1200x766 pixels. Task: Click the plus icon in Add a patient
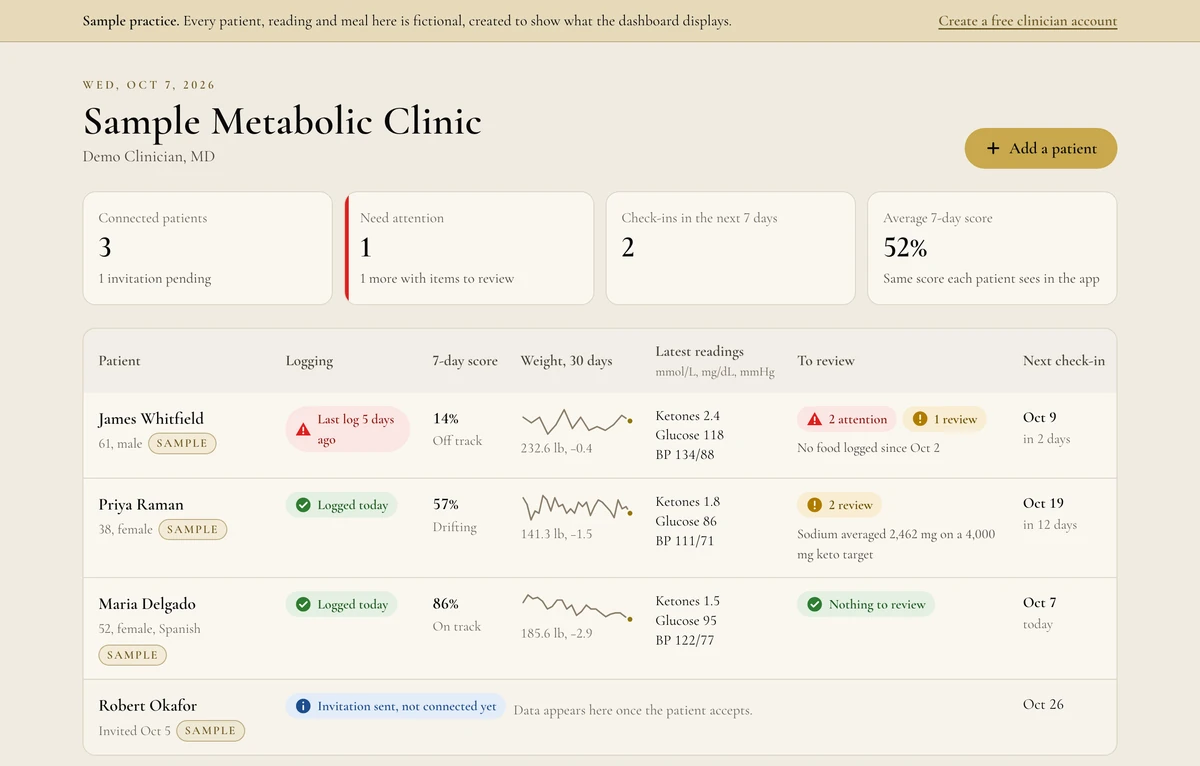click(993, 148)
